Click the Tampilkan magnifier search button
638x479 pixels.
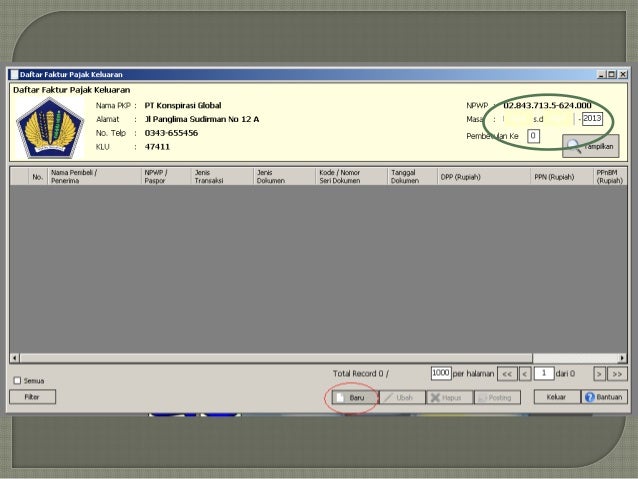(590, 146)
